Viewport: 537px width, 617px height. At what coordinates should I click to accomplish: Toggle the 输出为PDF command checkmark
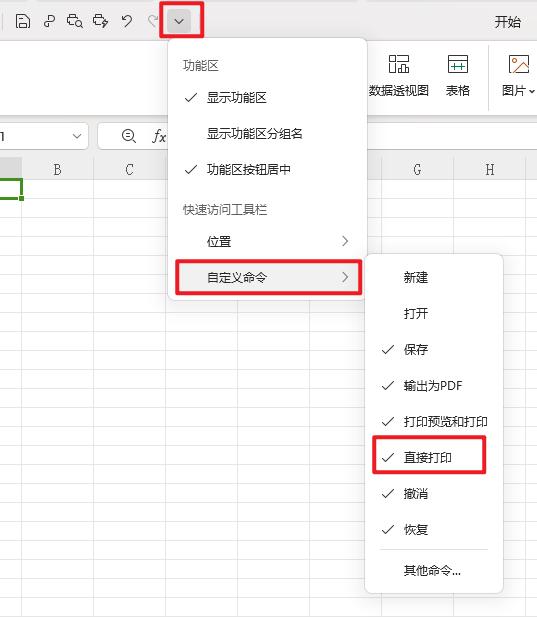pos(434,386)
